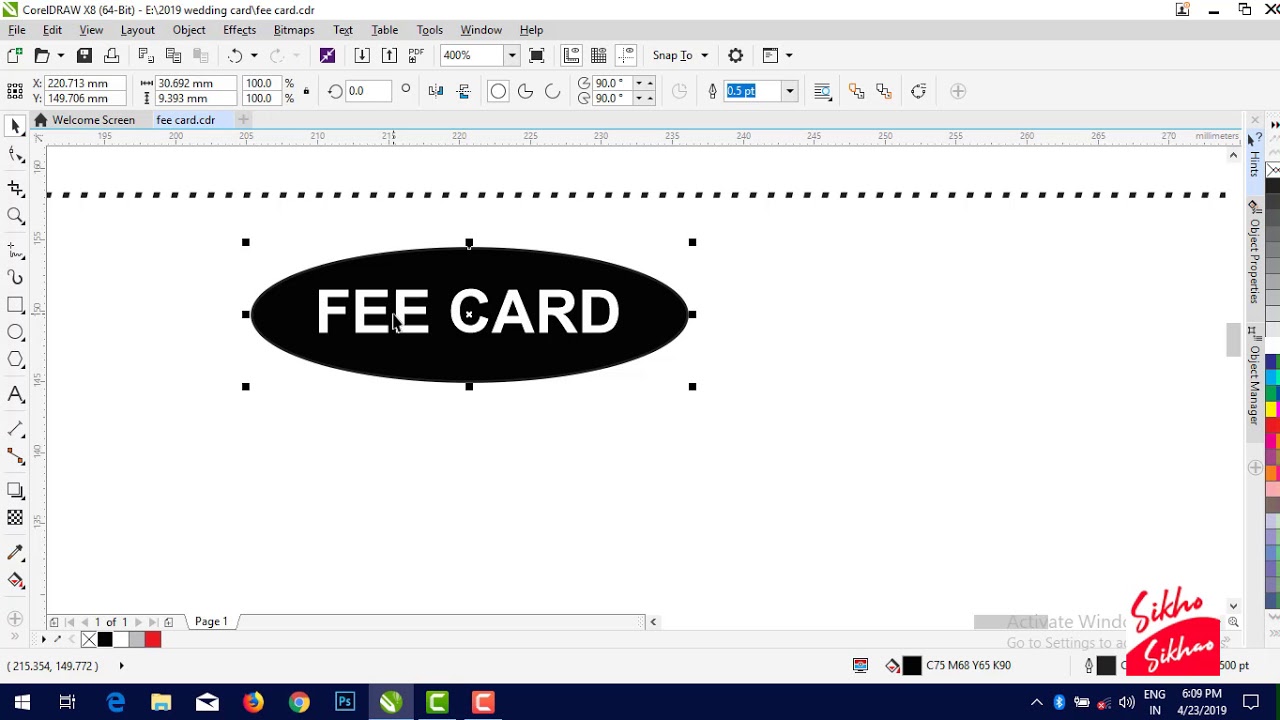Select the Artistic Media tool
The width and height of the screenshot is (1280, 720).
(15, 277)
